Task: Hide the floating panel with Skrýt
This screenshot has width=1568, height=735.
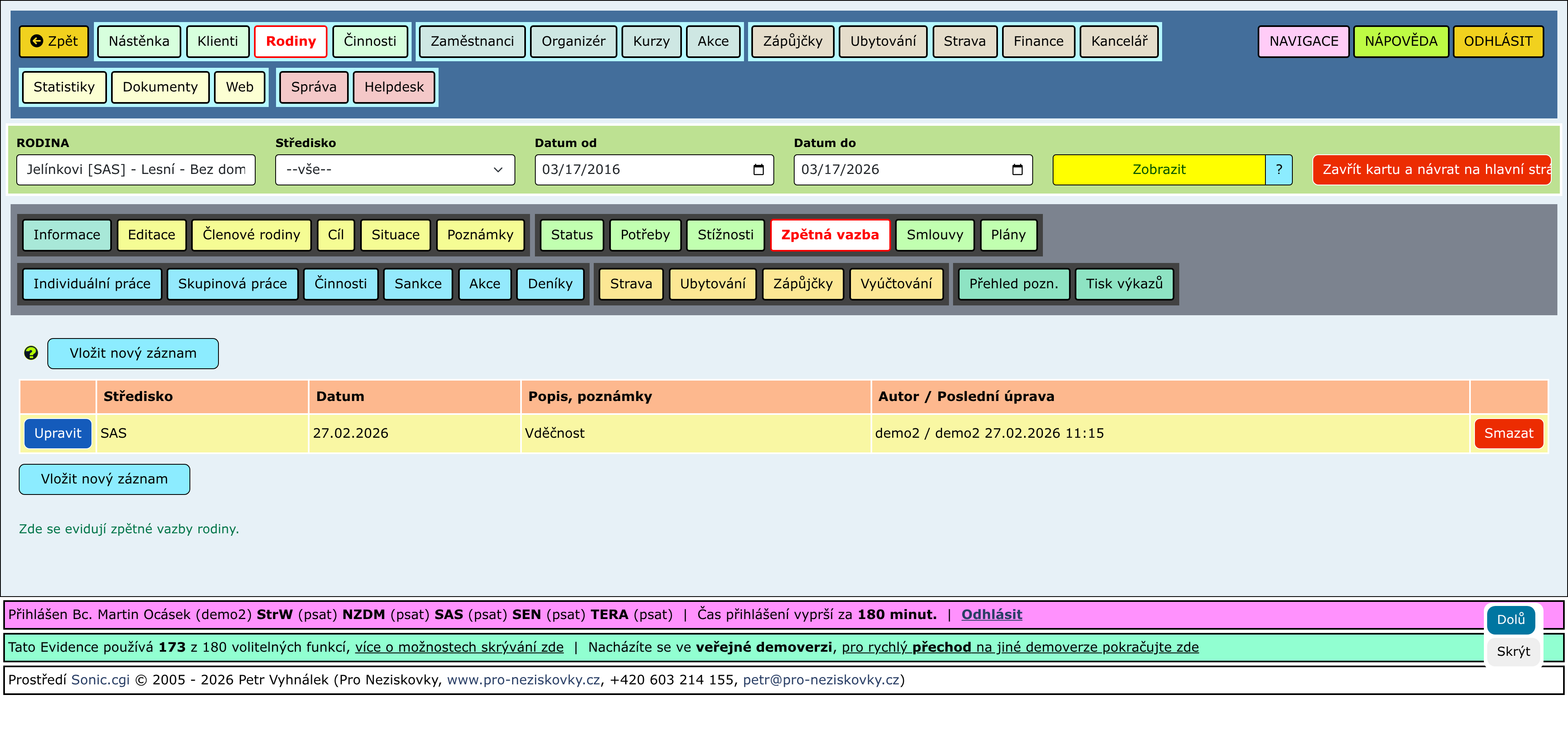Action: [1512, 652]
